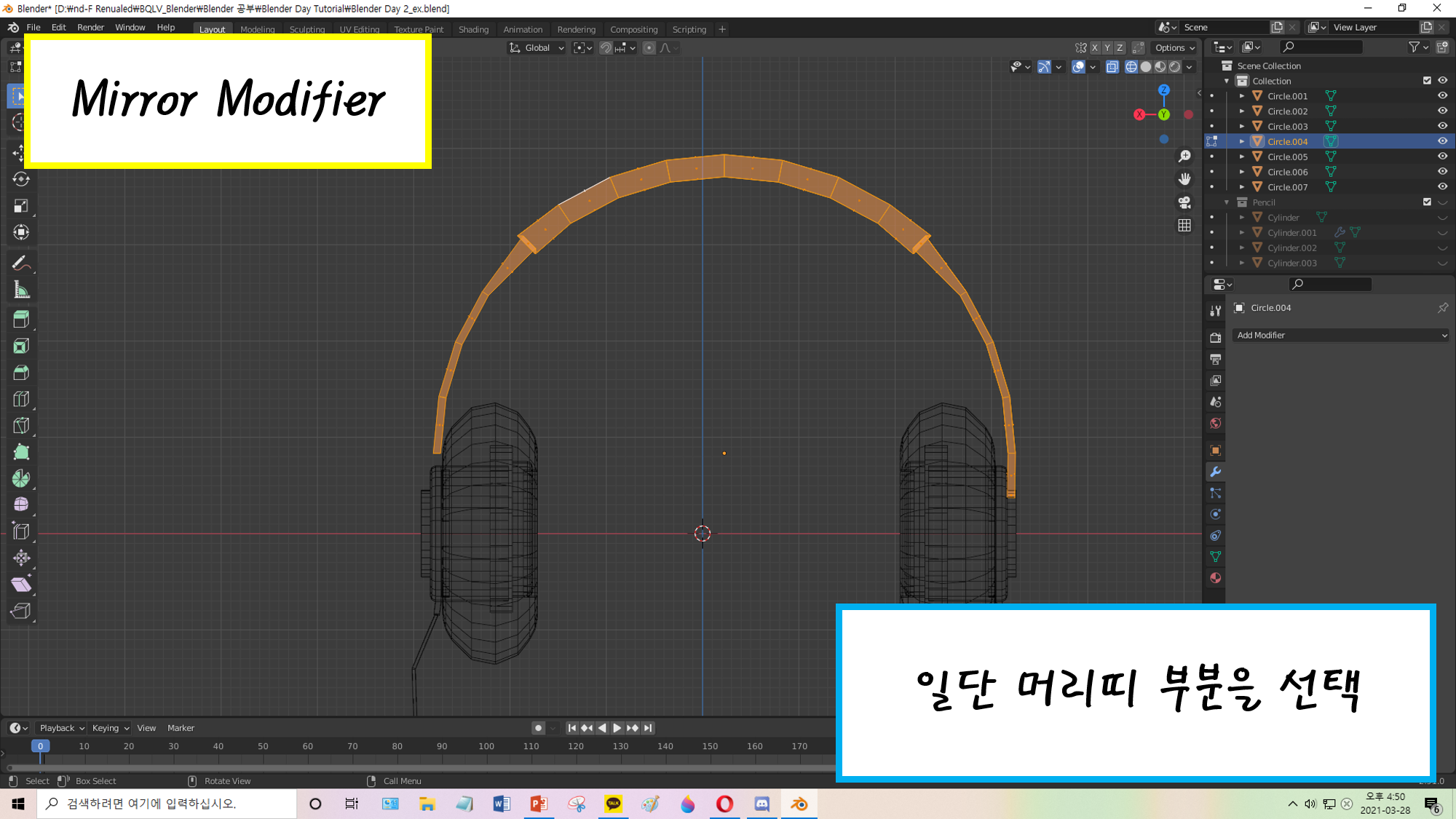Open the Add Modifier dropdown
This screenshot has width=1456, height=819.
pos(1341,336)
